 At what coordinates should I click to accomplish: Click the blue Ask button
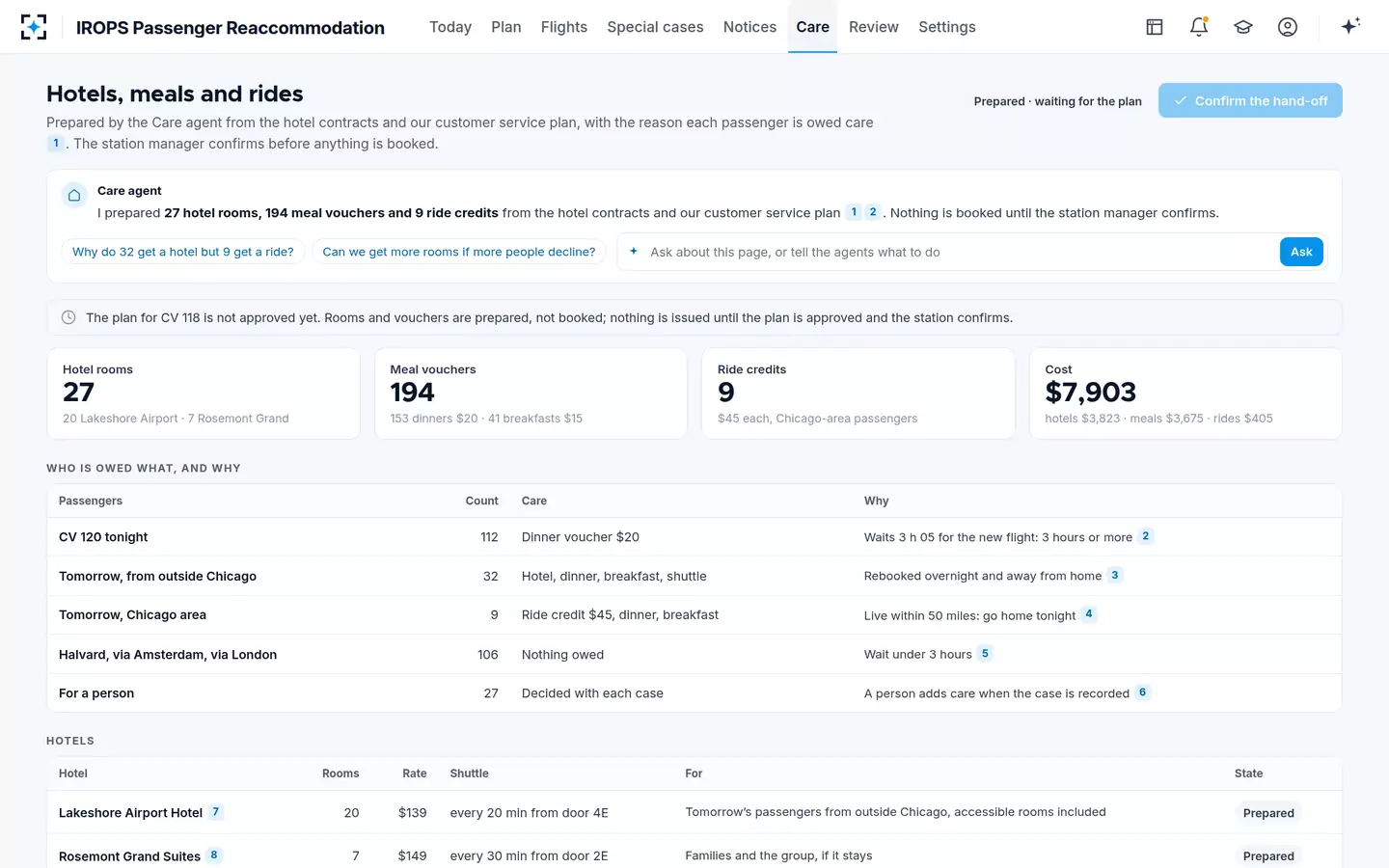coord(1301,252)
